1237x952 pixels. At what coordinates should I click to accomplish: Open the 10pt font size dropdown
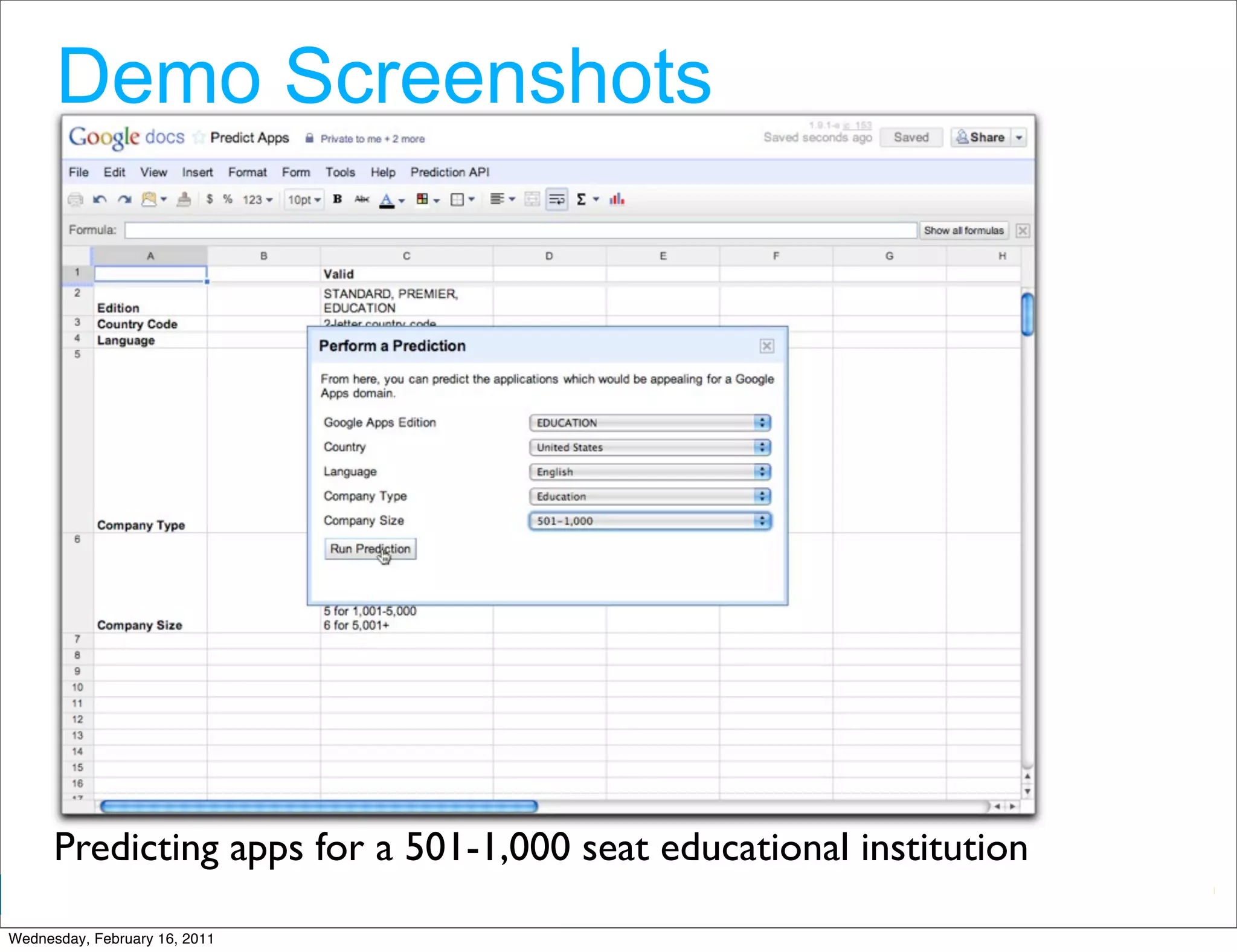(x=304, y=199)
